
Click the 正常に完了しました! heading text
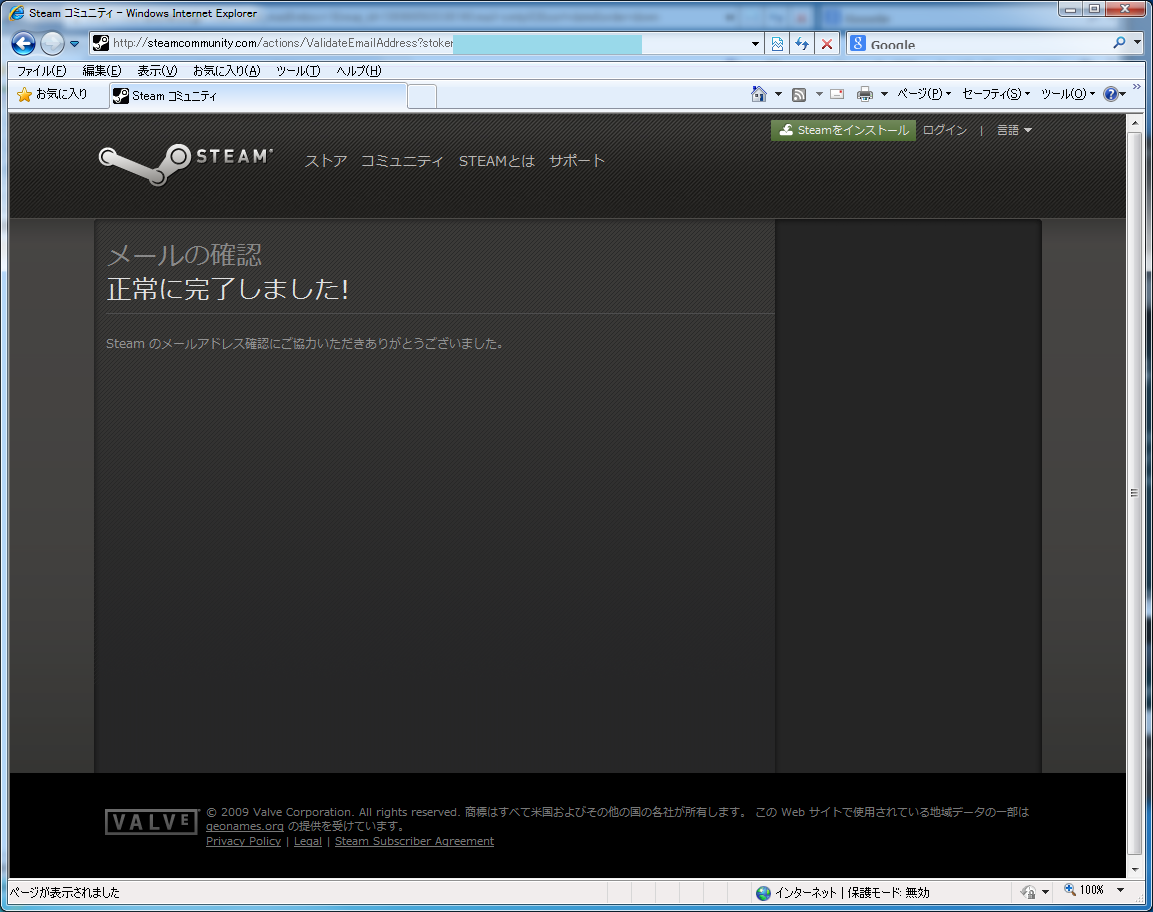(227, 289)
